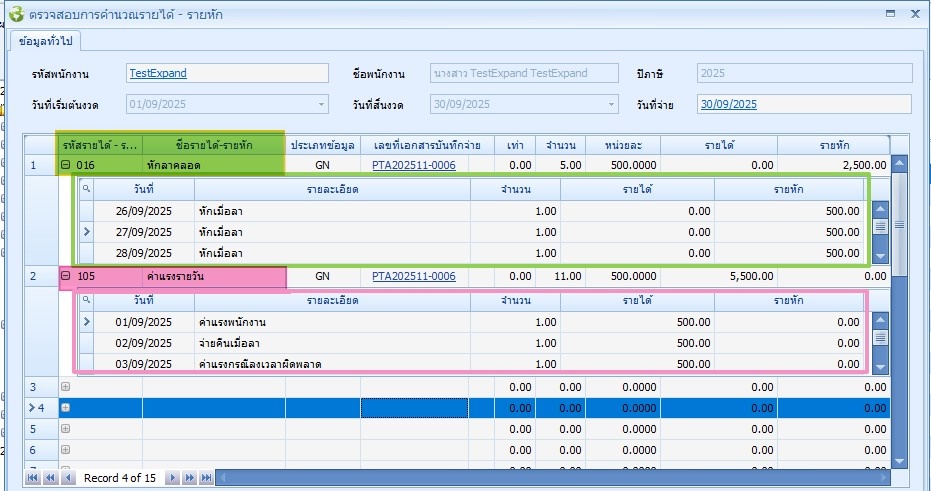Screen dimensions: 931x491
Task: Expand row 5 details
Action: tap(66, 429)
